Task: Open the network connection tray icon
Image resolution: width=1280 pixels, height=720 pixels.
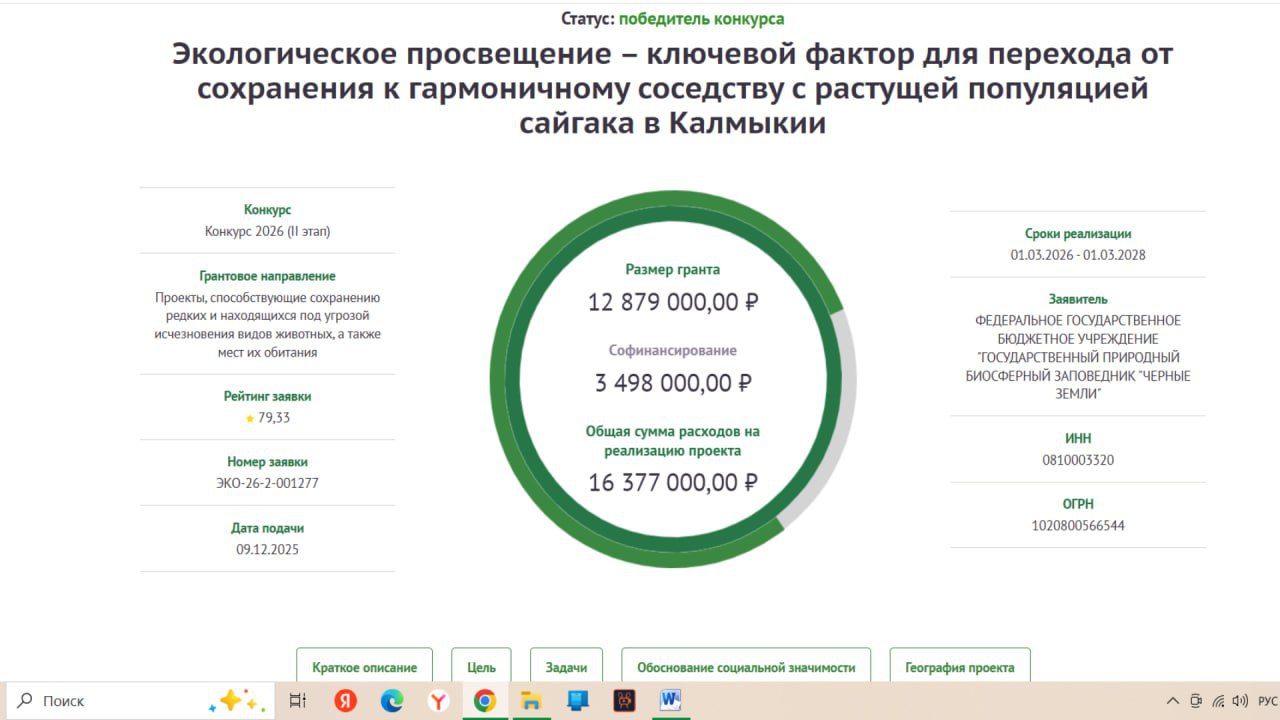Action: [x=1218, y=701]
